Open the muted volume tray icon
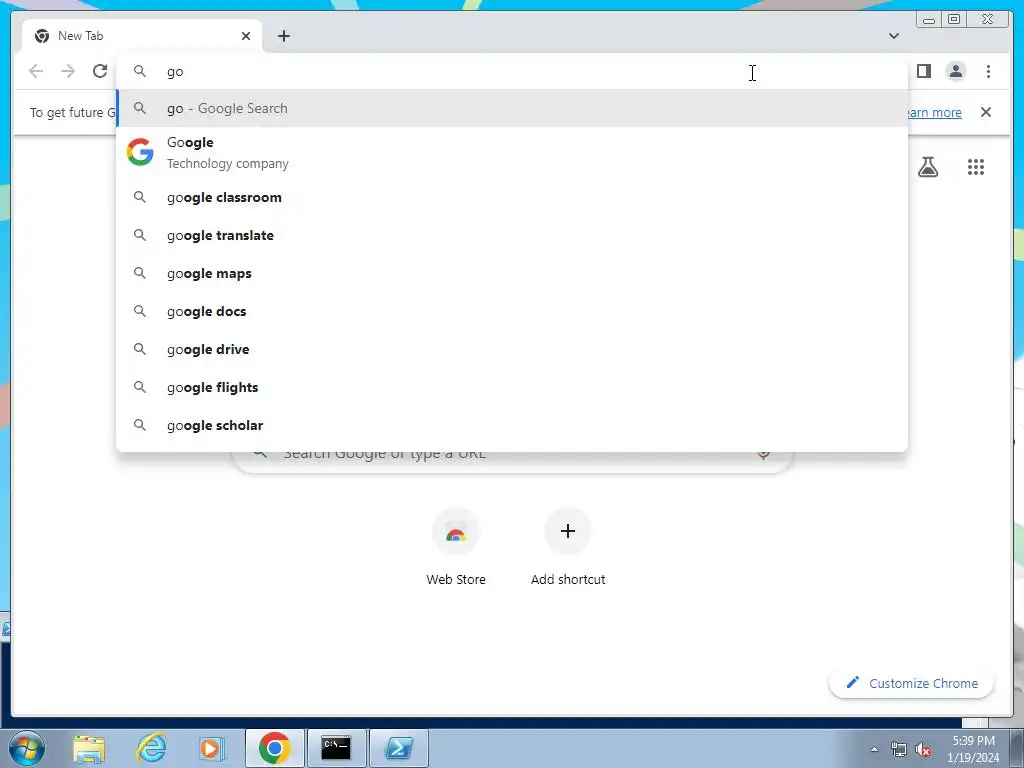The image size is (1024, 768). coord(923,750)
